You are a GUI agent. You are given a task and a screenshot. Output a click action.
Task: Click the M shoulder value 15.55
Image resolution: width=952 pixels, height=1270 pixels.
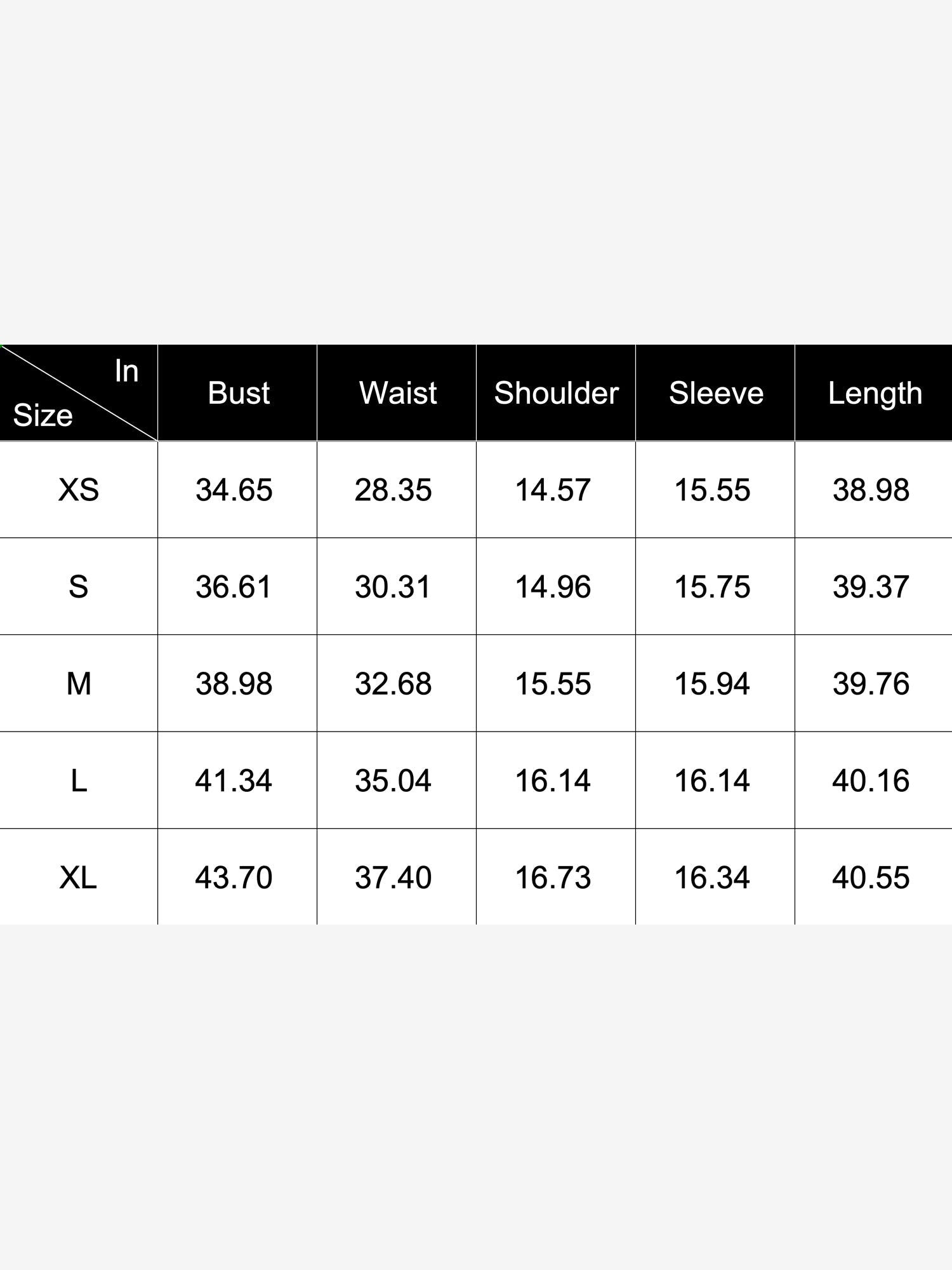pos(553,684)
